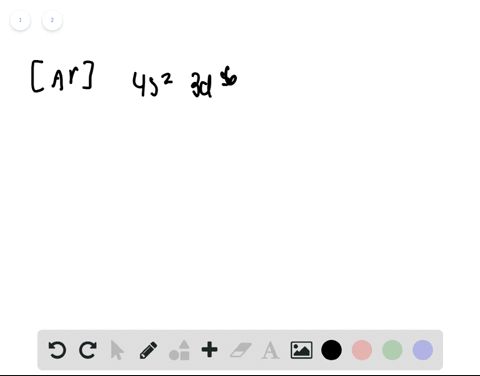Undo the last stroke
This screenshot has height=376, width=480.
click(x=57, y=350)
